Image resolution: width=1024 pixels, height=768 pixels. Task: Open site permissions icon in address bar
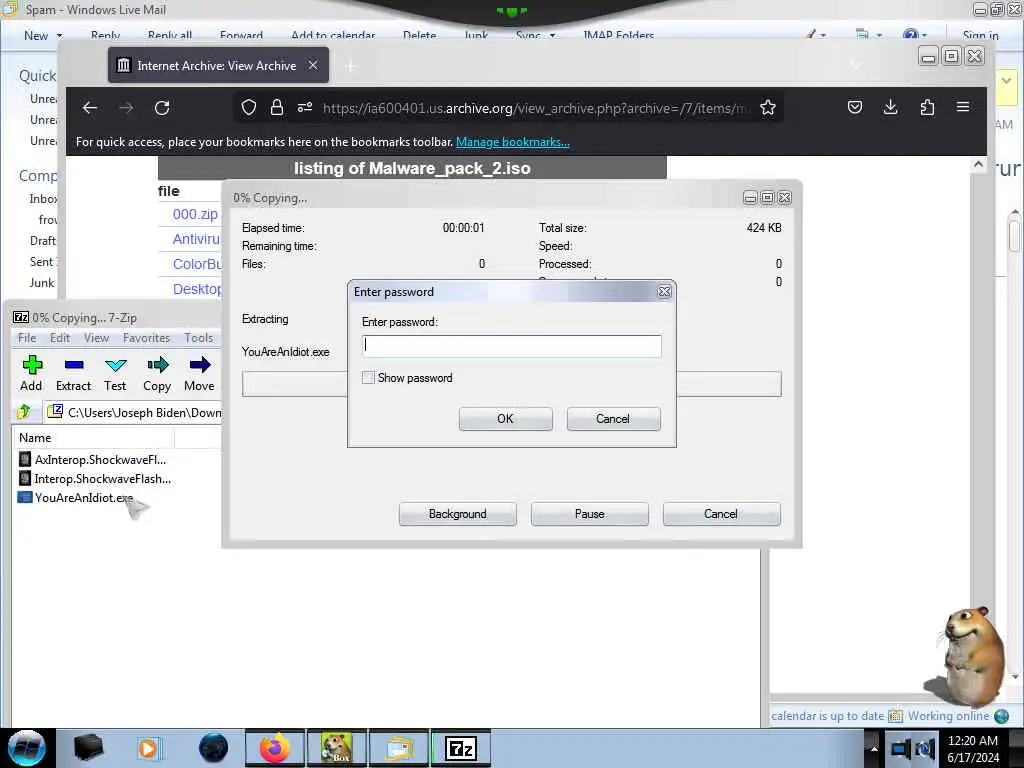(305, 108)
